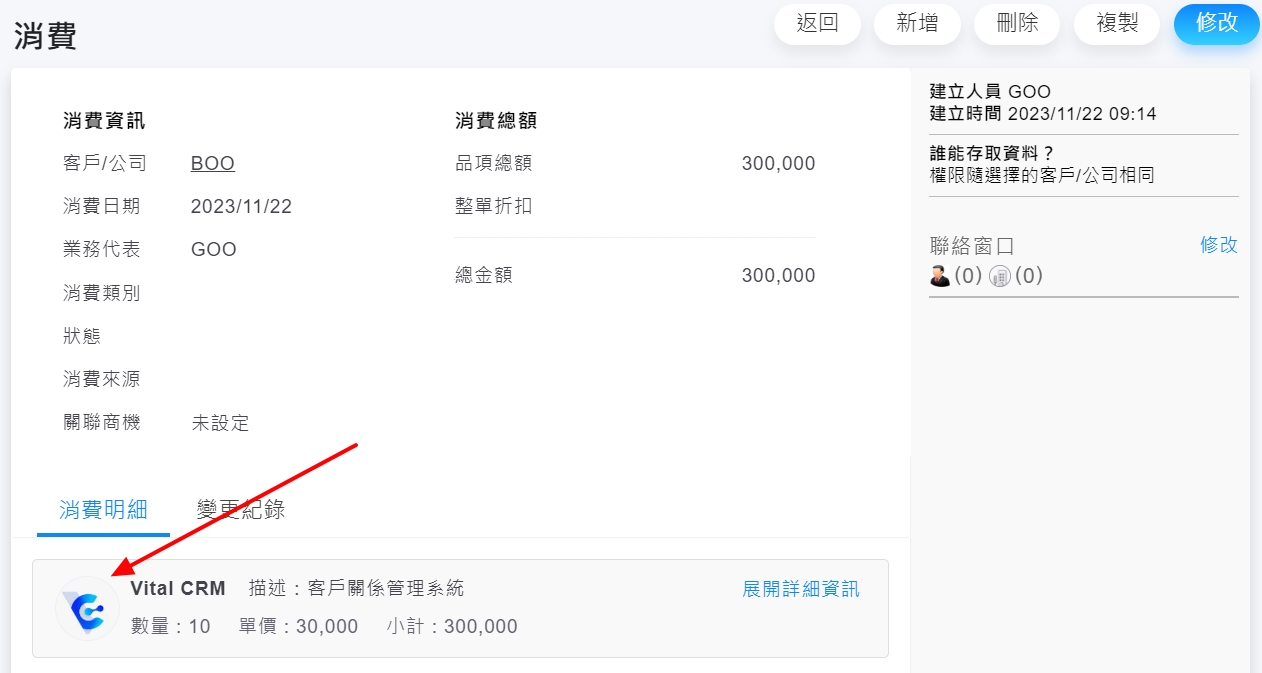Expand details via 展開詳細資訊
Image resolution: width=1262 pixels, height=673 pixels.
click(800, 589)
